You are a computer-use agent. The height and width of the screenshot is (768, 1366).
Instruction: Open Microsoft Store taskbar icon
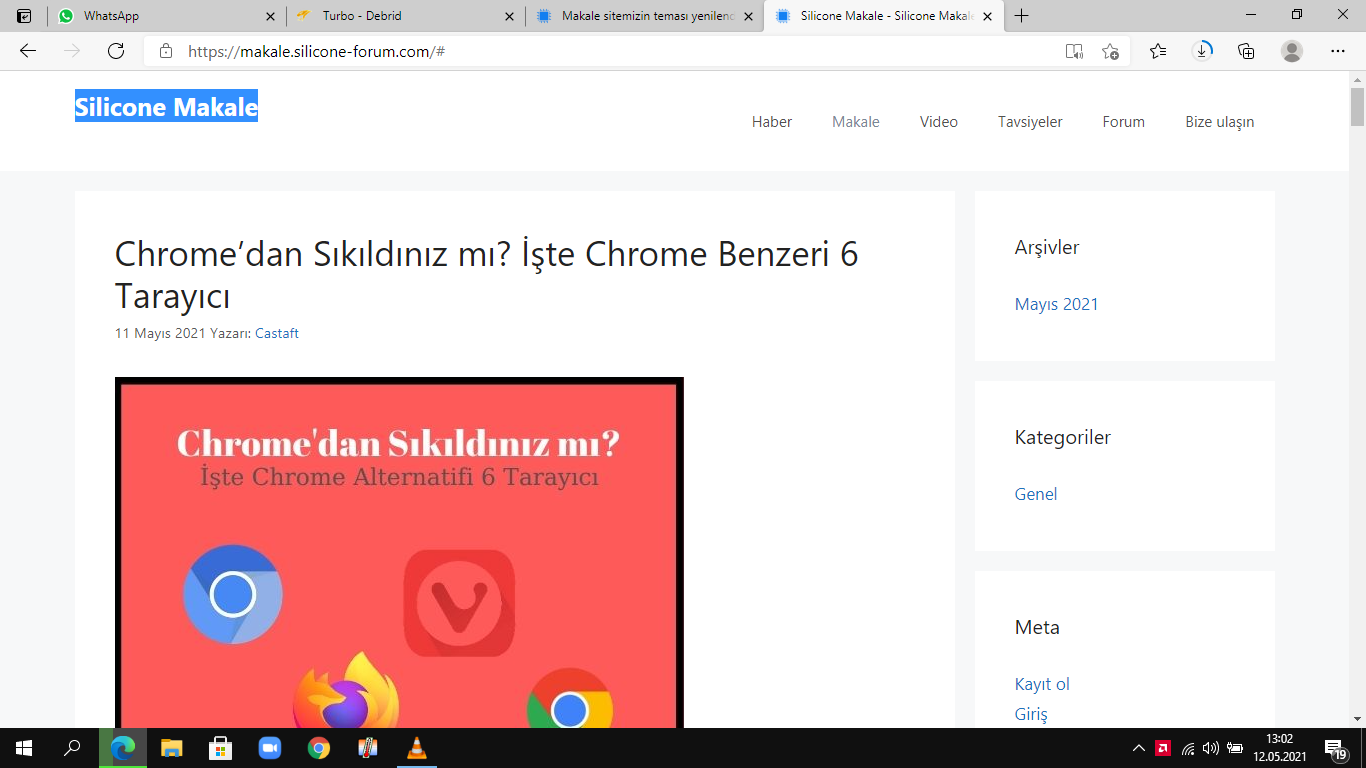pos(221,748)
